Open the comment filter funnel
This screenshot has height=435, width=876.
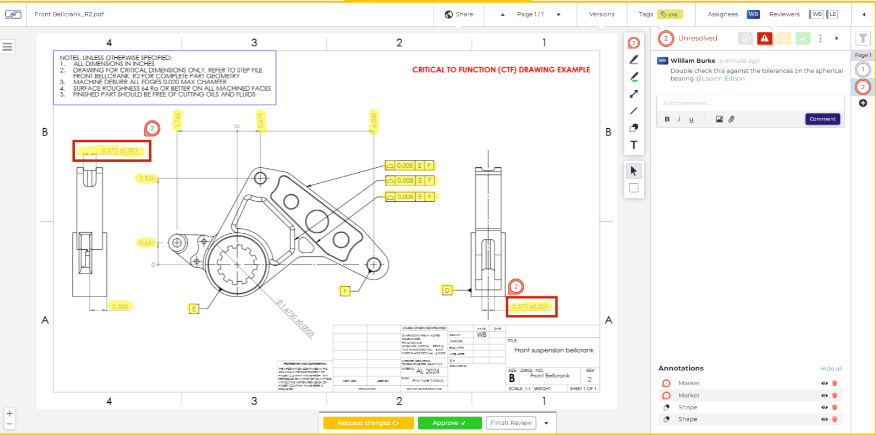[863, 39]
